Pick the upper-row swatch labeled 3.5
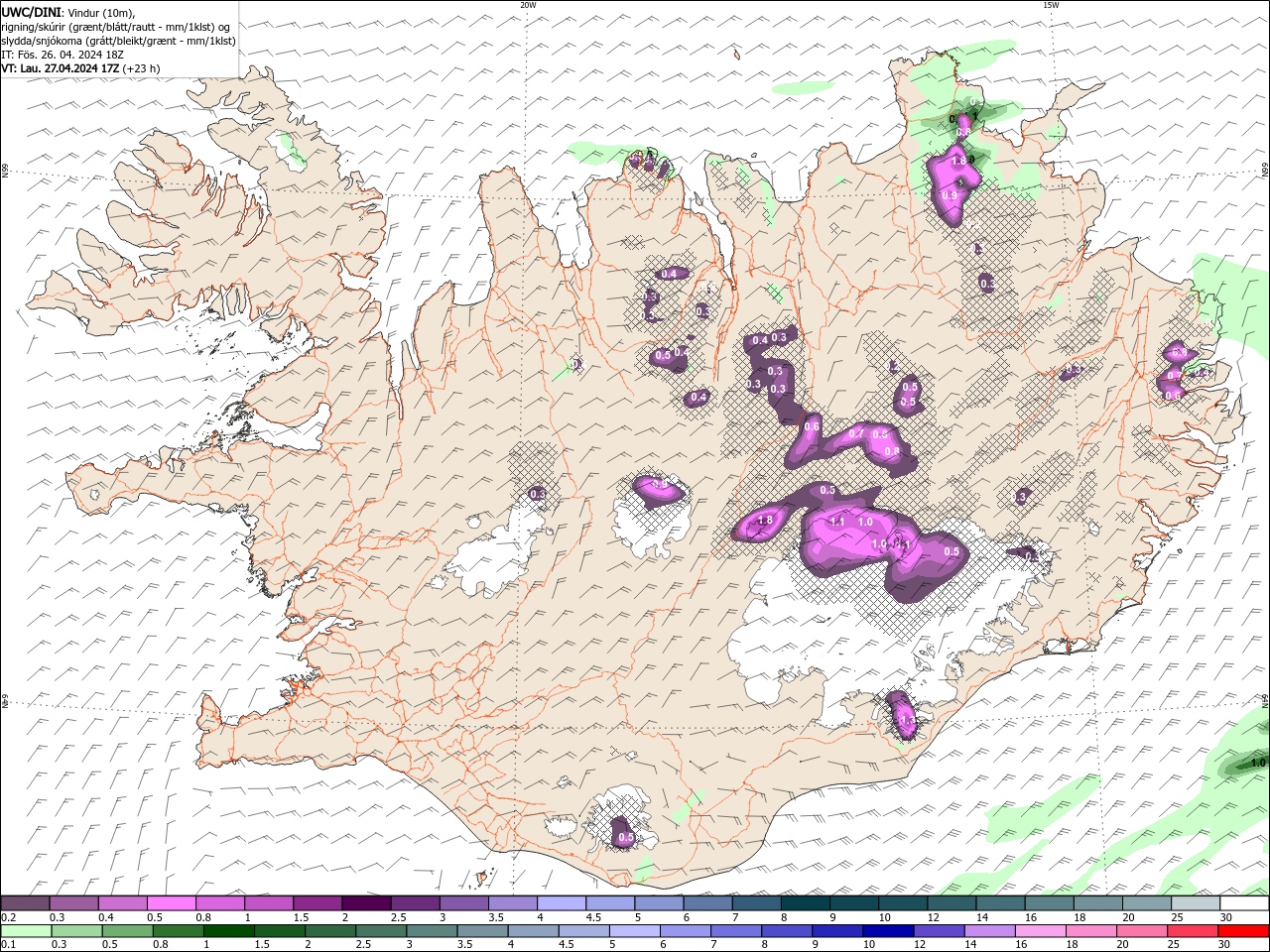Image resolution: width=1270 pixels, height=952 pixels. [512, 903]
